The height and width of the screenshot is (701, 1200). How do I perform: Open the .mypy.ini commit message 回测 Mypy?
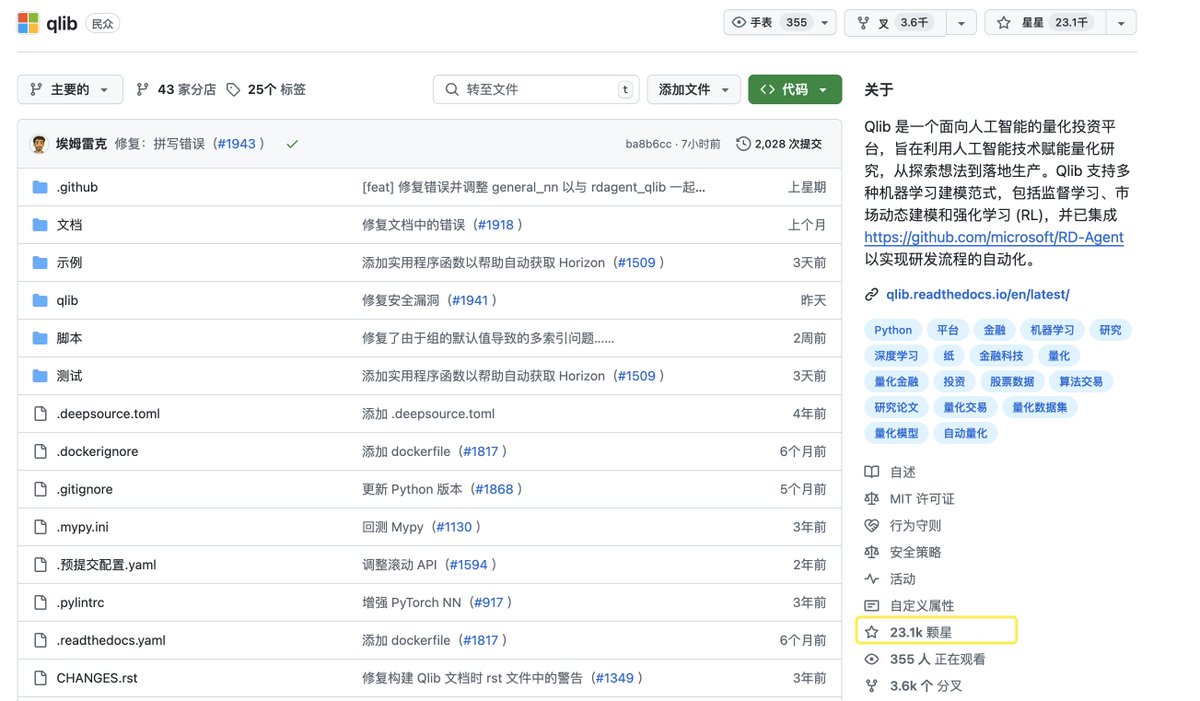point(393,527)
